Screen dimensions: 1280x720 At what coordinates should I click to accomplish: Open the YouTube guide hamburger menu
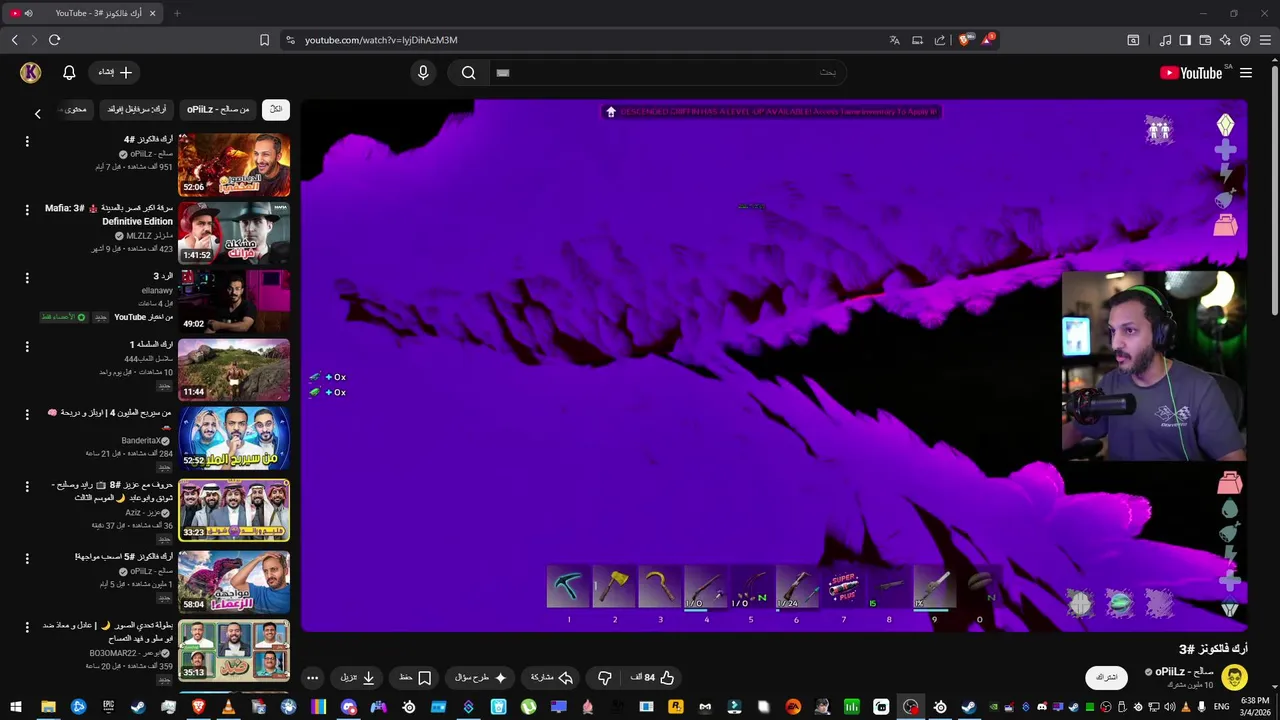(1246, 73)
